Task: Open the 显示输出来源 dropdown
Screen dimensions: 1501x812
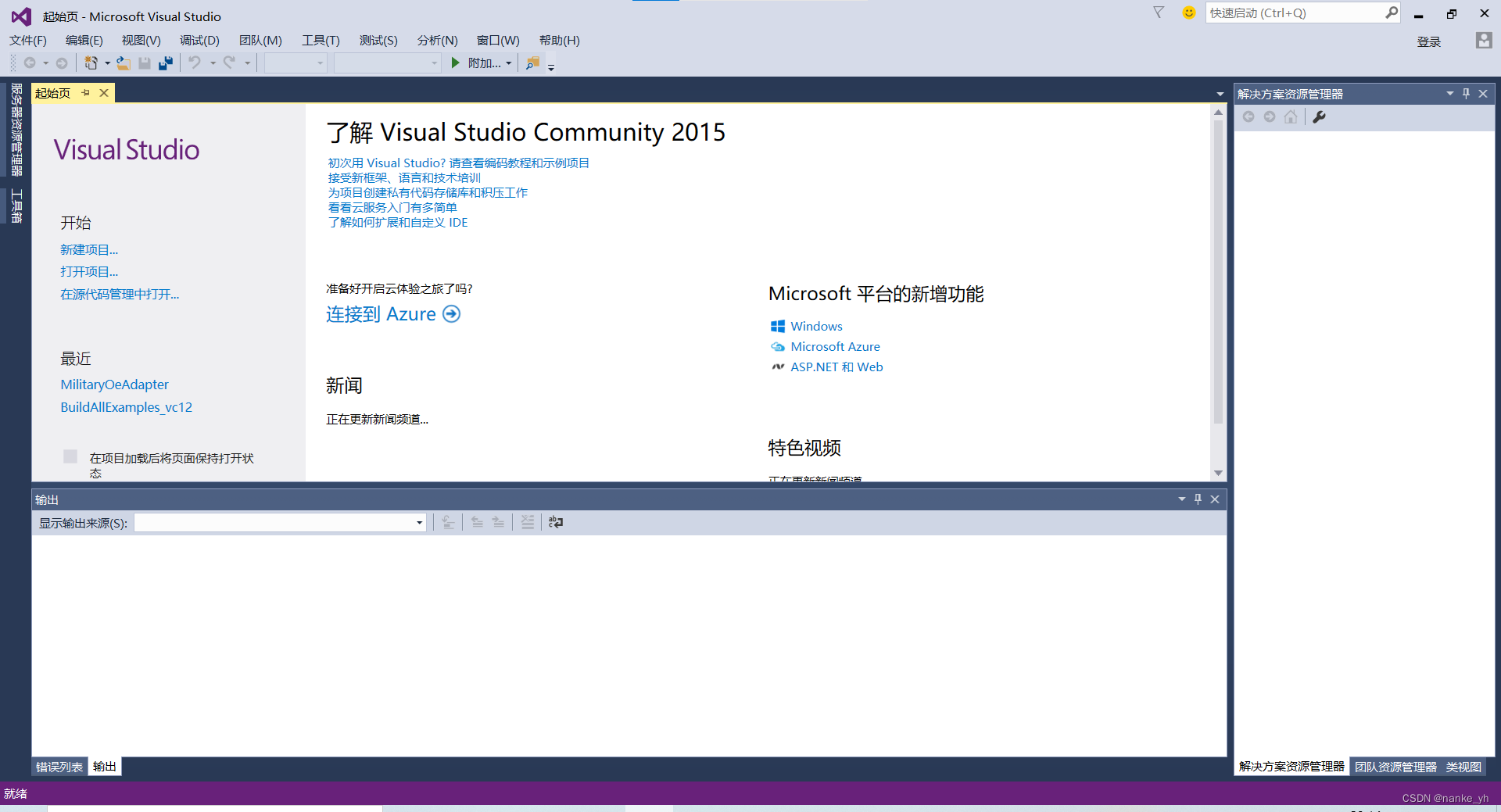Action: [420, 523]
